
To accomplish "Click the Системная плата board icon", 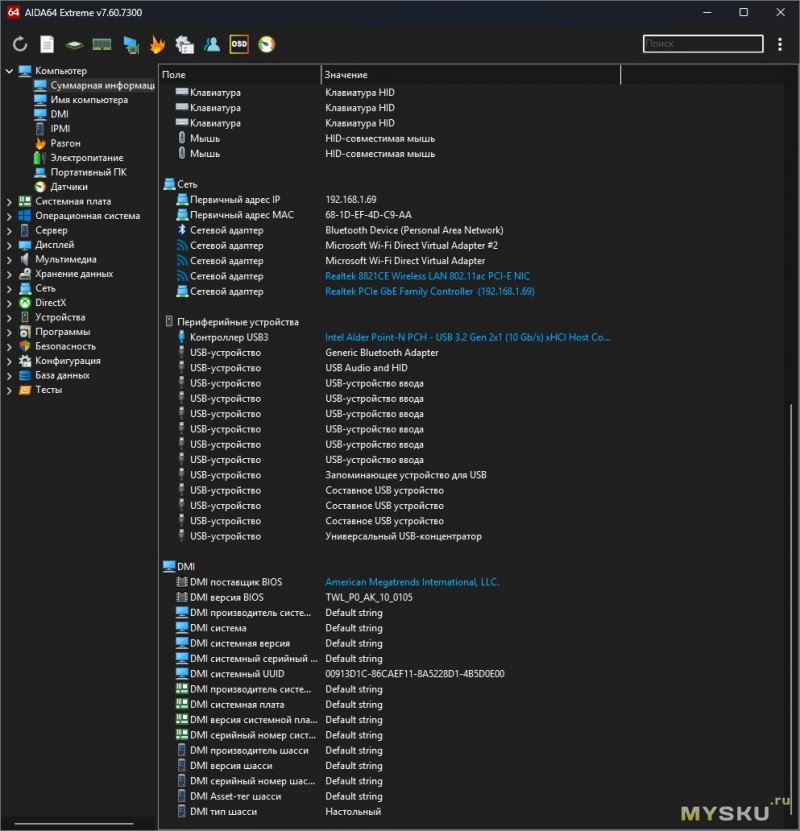I will pyautogui.click(x=25, y=201).
